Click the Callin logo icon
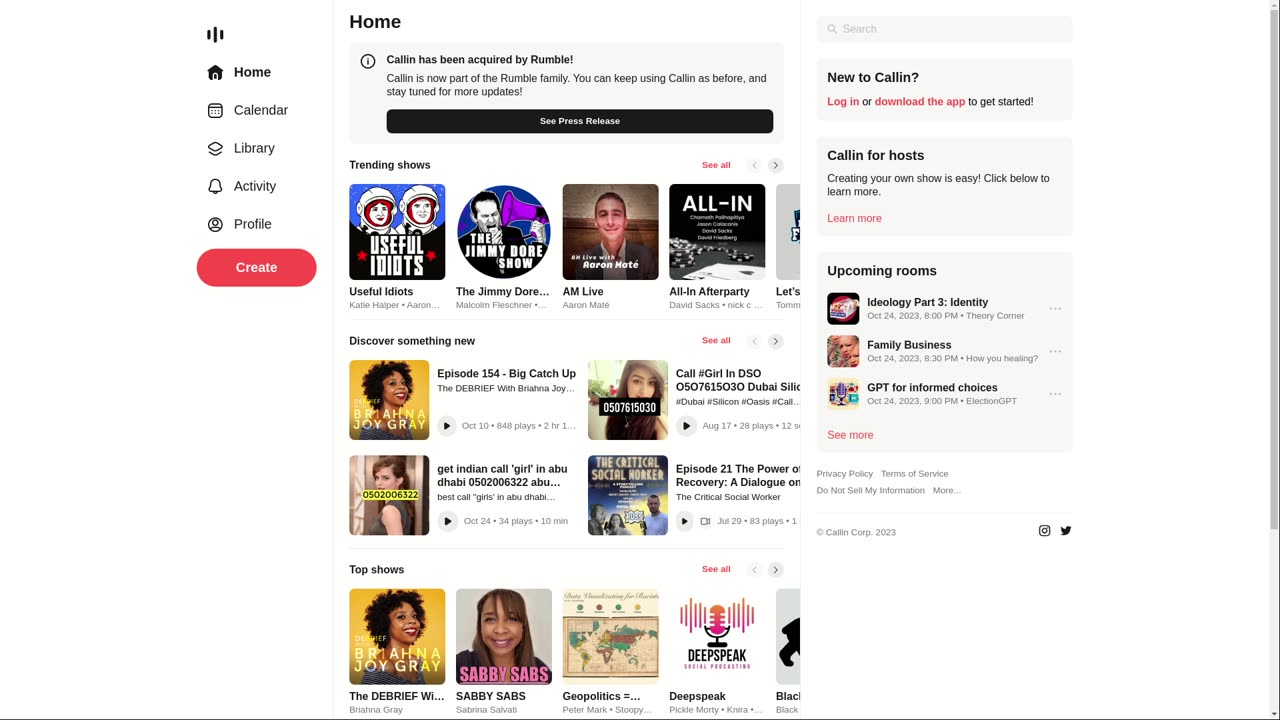The width and height of the screenshot is (1280, 720). tap(215, 35)
